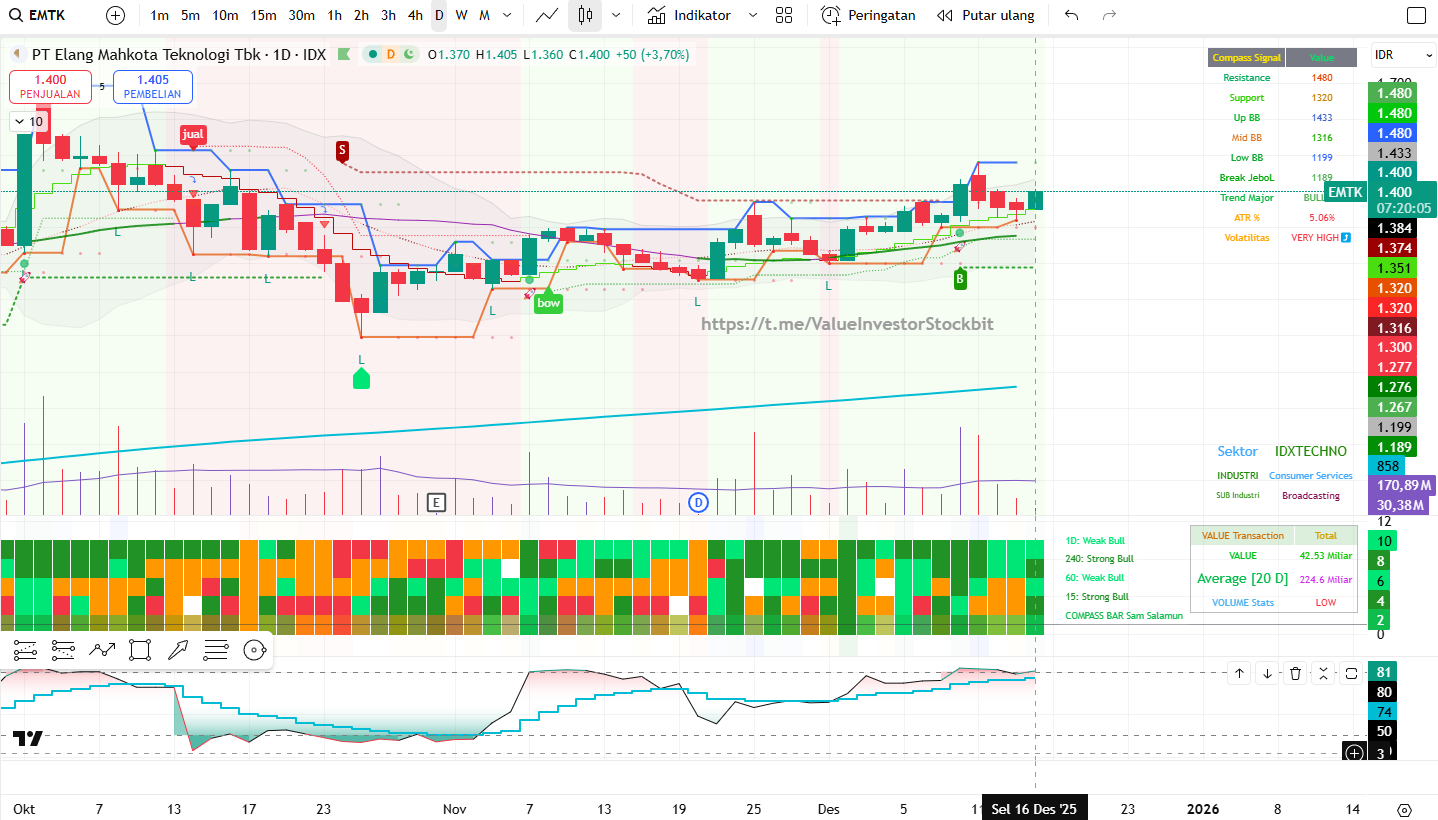The height and width of the screenshot is (820, 1438).
Task: Click the dark red S signal label
Action: [342, 150]
